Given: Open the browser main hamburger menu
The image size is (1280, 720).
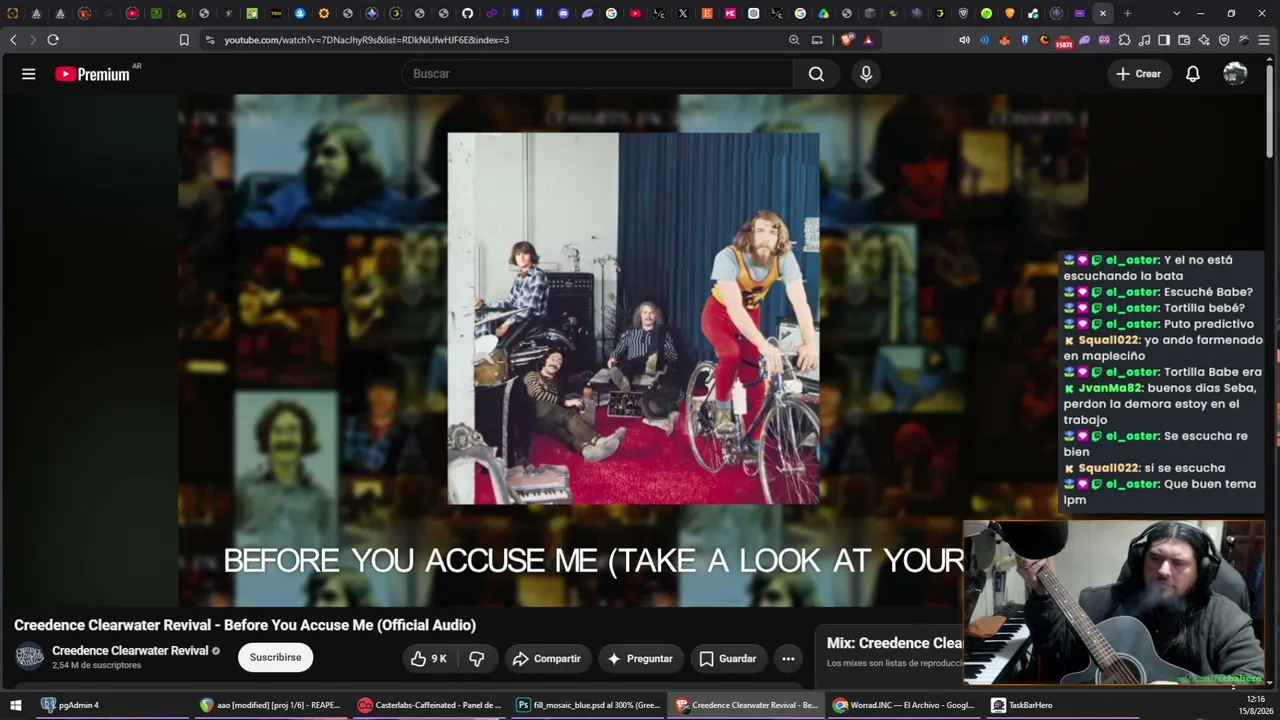Looking at the screenshot, I should coord(1264,40).
